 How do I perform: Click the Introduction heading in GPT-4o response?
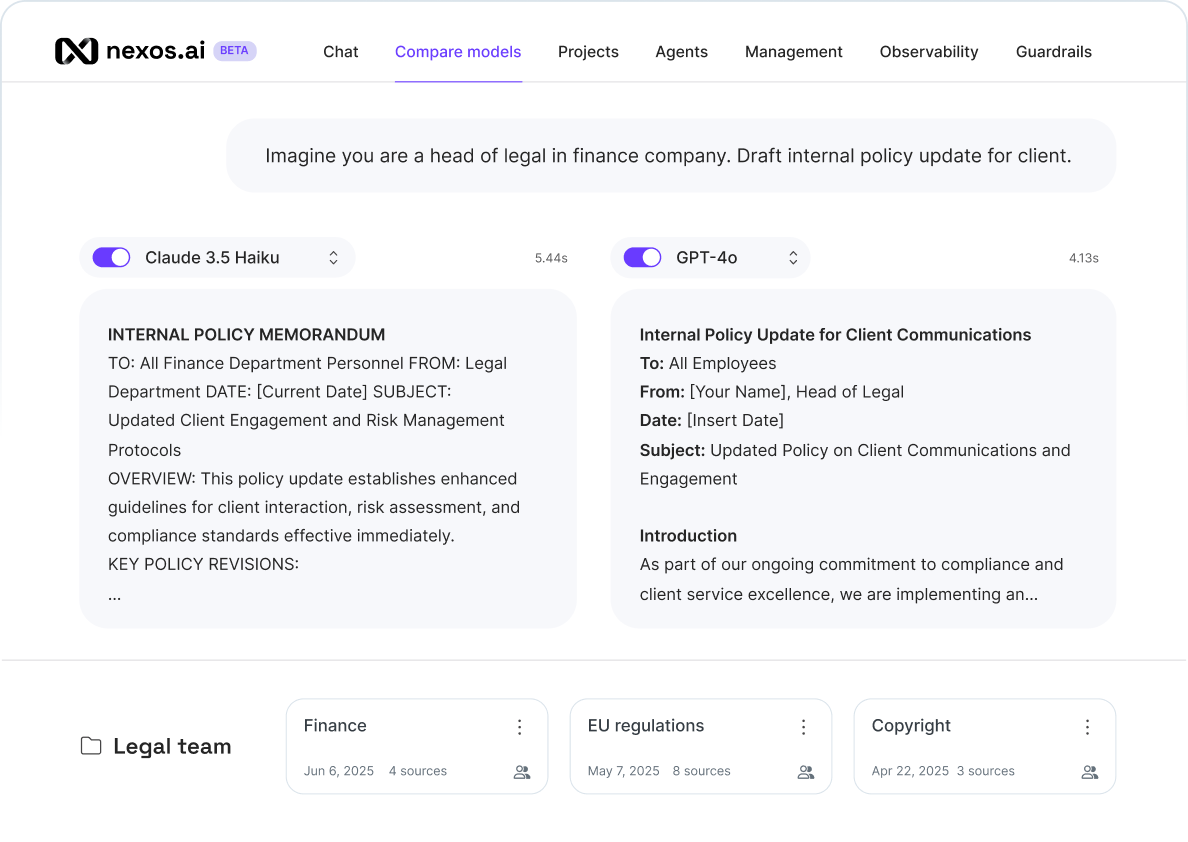[x=688, y=536]
